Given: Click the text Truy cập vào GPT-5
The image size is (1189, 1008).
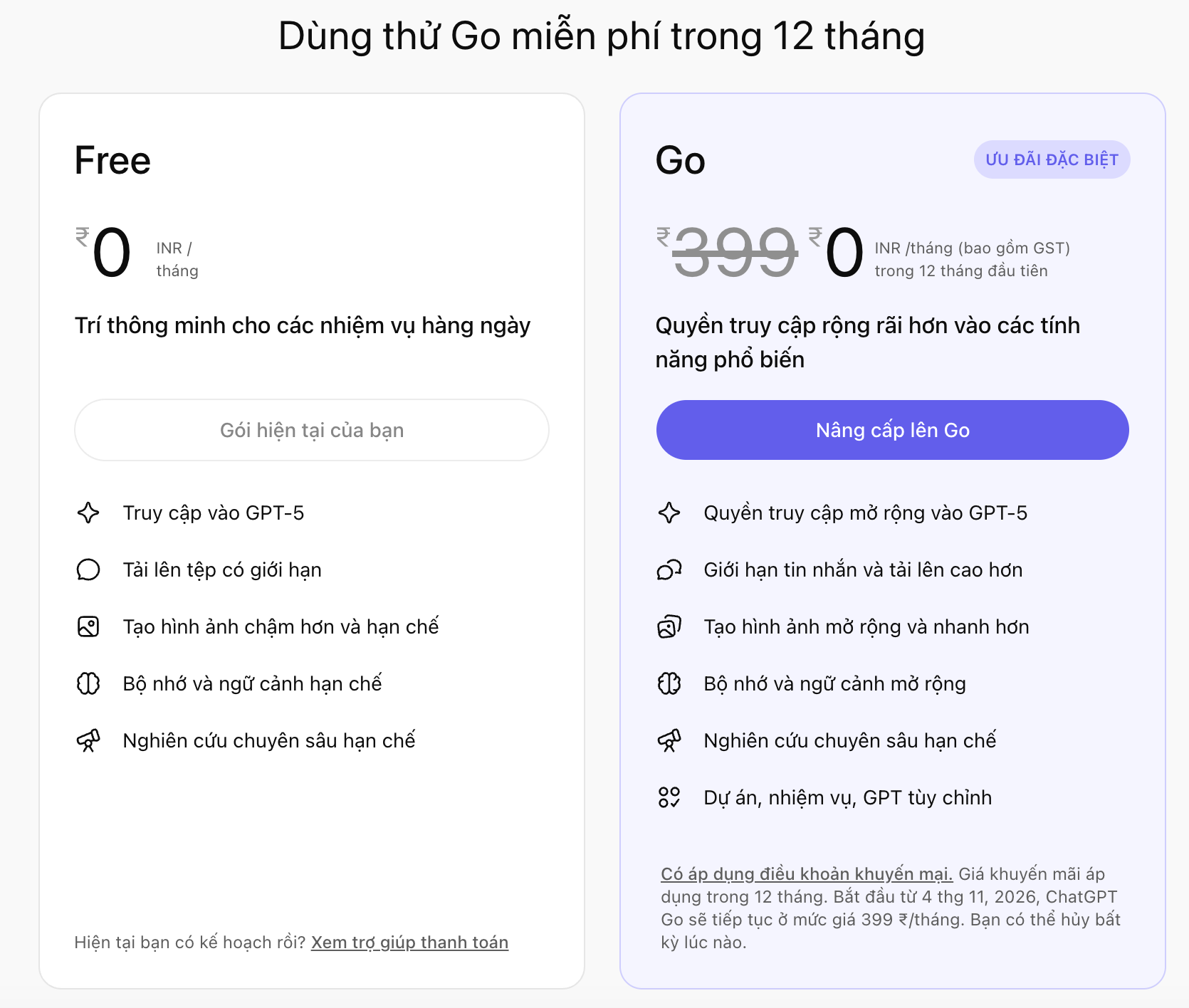Looking at the screenshot, I should [x=214, y=513].
